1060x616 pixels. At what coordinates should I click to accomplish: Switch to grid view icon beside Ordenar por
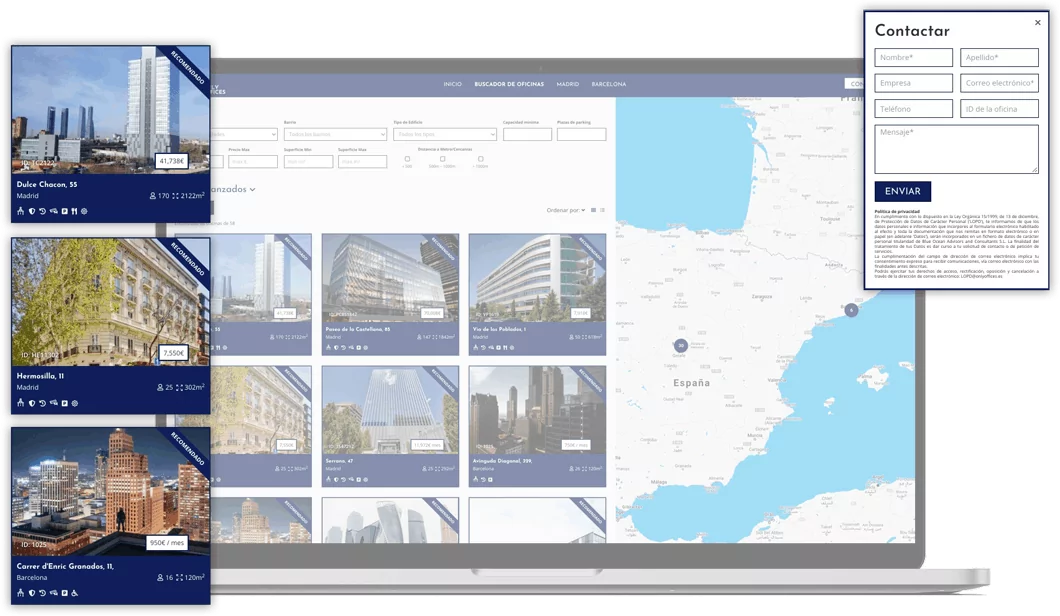click(594, 210)
